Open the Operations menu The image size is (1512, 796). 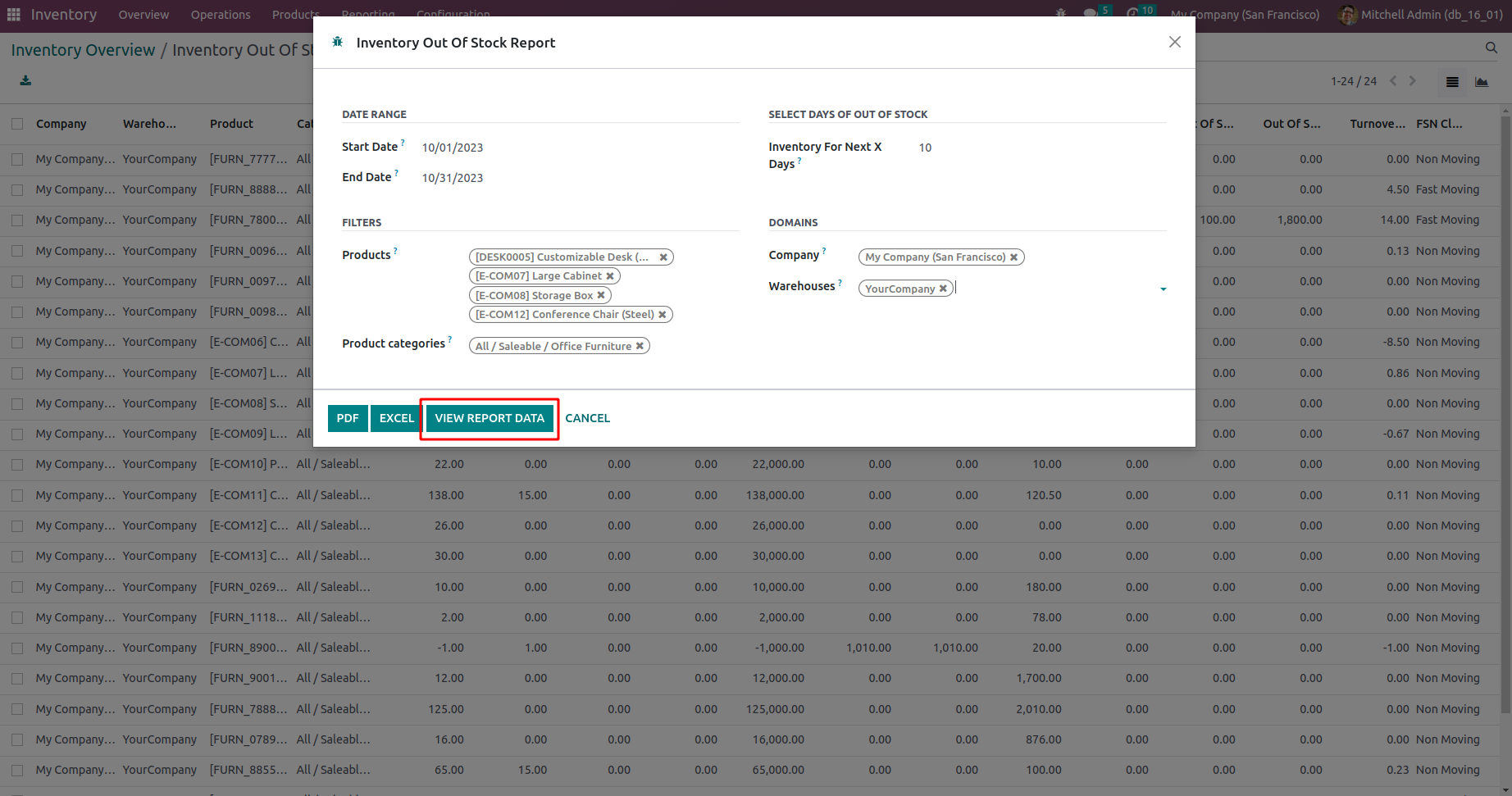coord(221,15)
